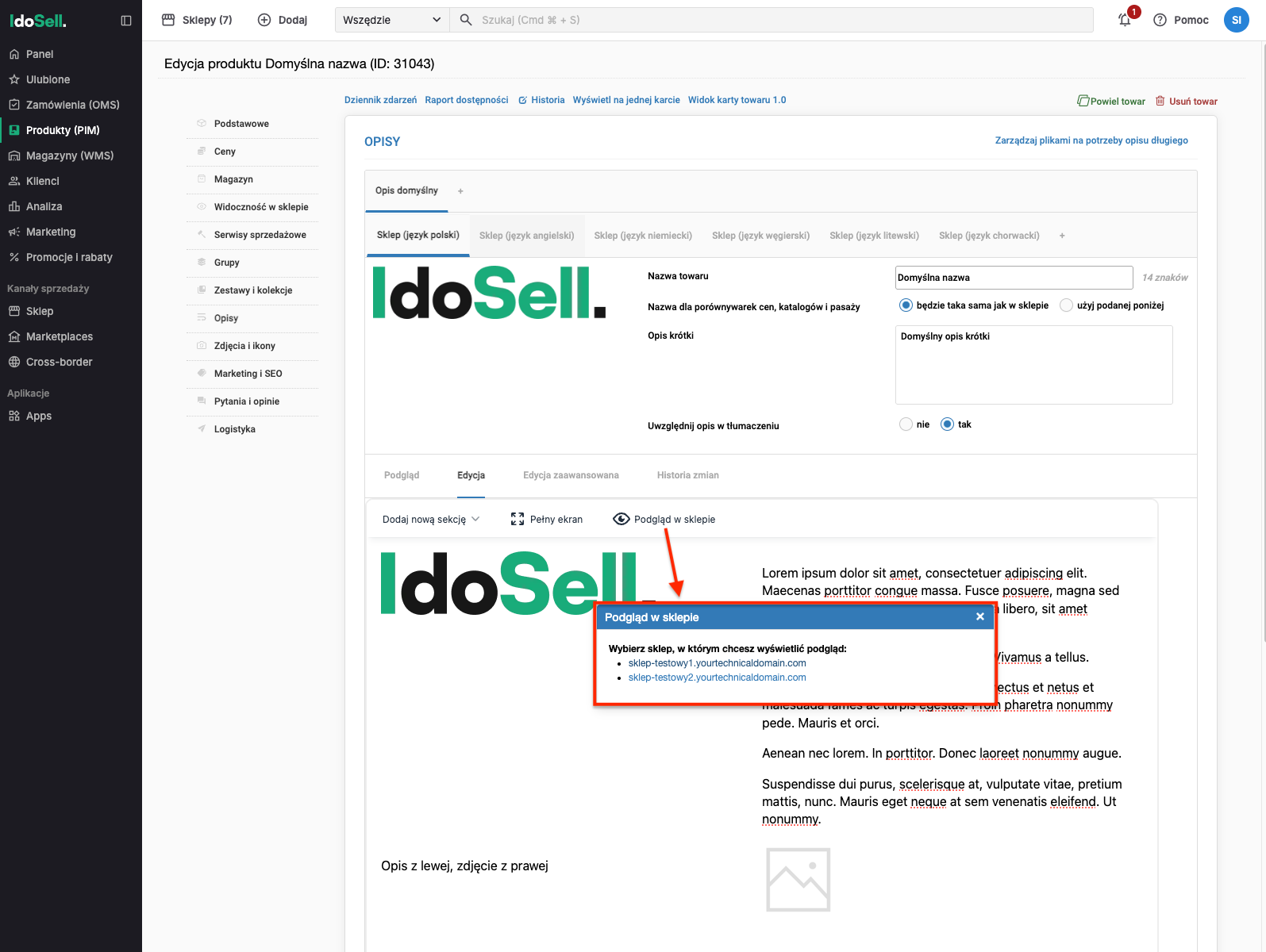This screenshot has height=952, width=1266.
Task: Add new description tab with plus next to Opis domyślny
Action: pyautogui.click(x=460, y=191)
